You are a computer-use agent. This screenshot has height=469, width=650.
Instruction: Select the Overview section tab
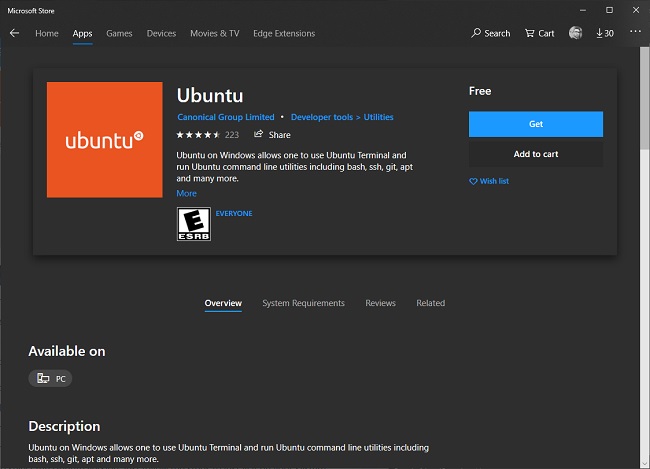223,303
